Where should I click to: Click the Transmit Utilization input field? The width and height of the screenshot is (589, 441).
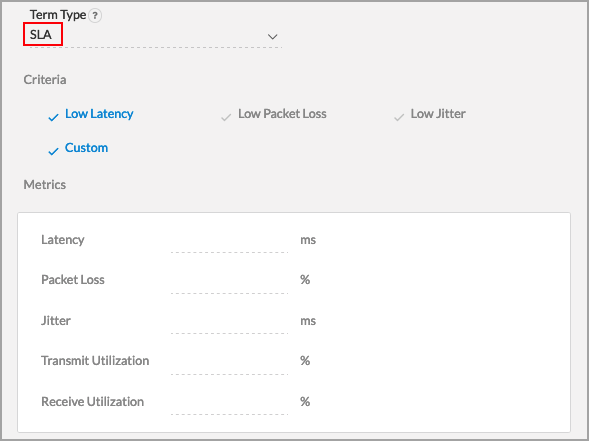[x=229, y=363]
